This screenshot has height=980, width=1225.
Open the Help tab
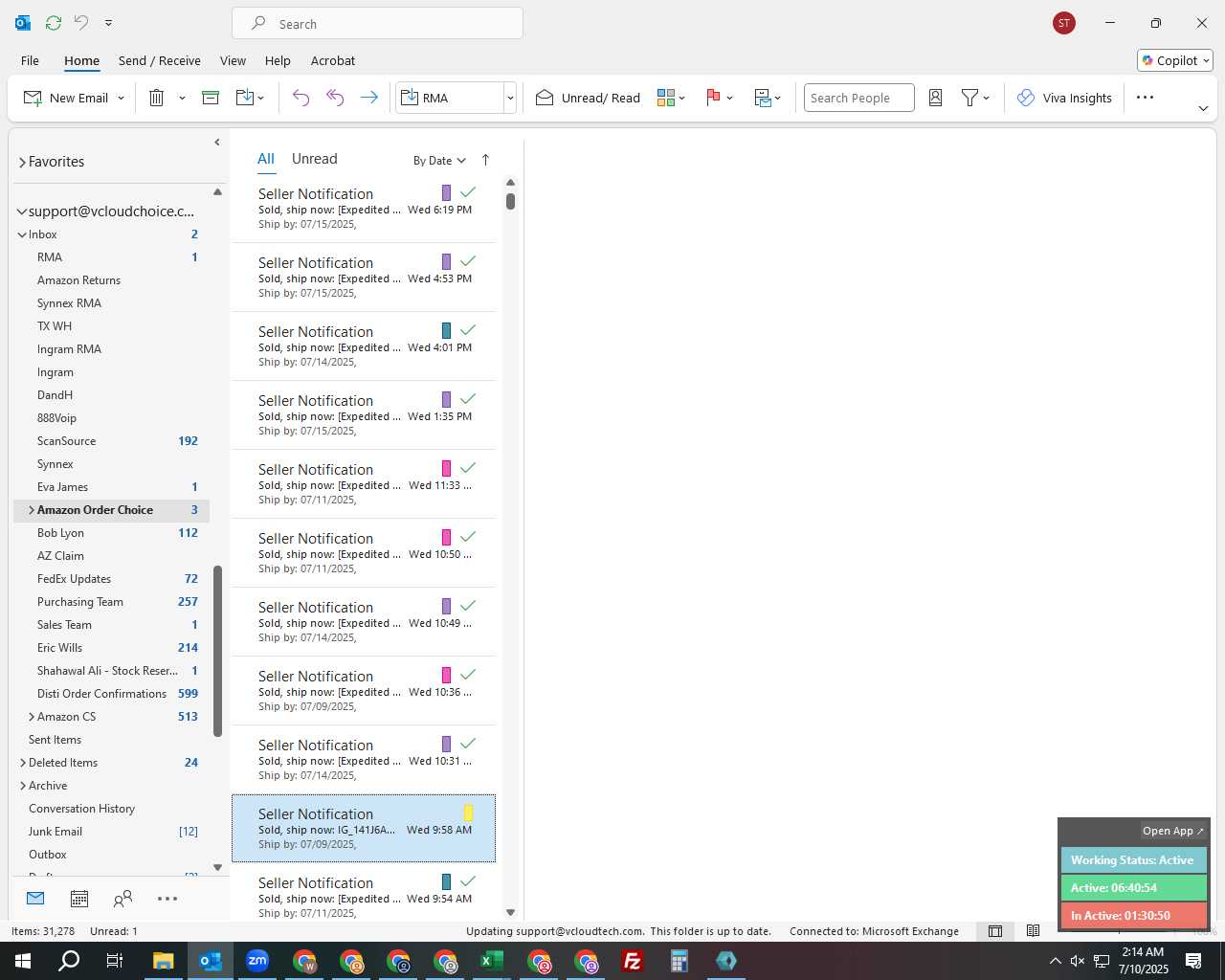click(x=278, y=60)
